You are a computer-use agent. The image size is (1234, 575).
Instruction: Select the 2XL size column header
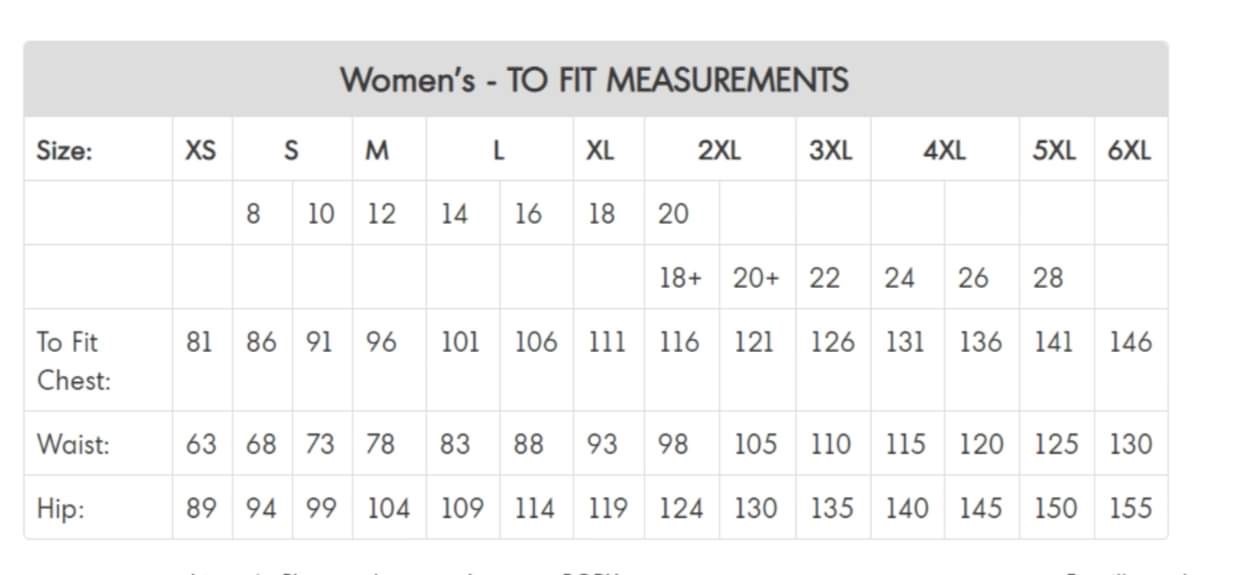pyautogui.click(x=719, y=151)
